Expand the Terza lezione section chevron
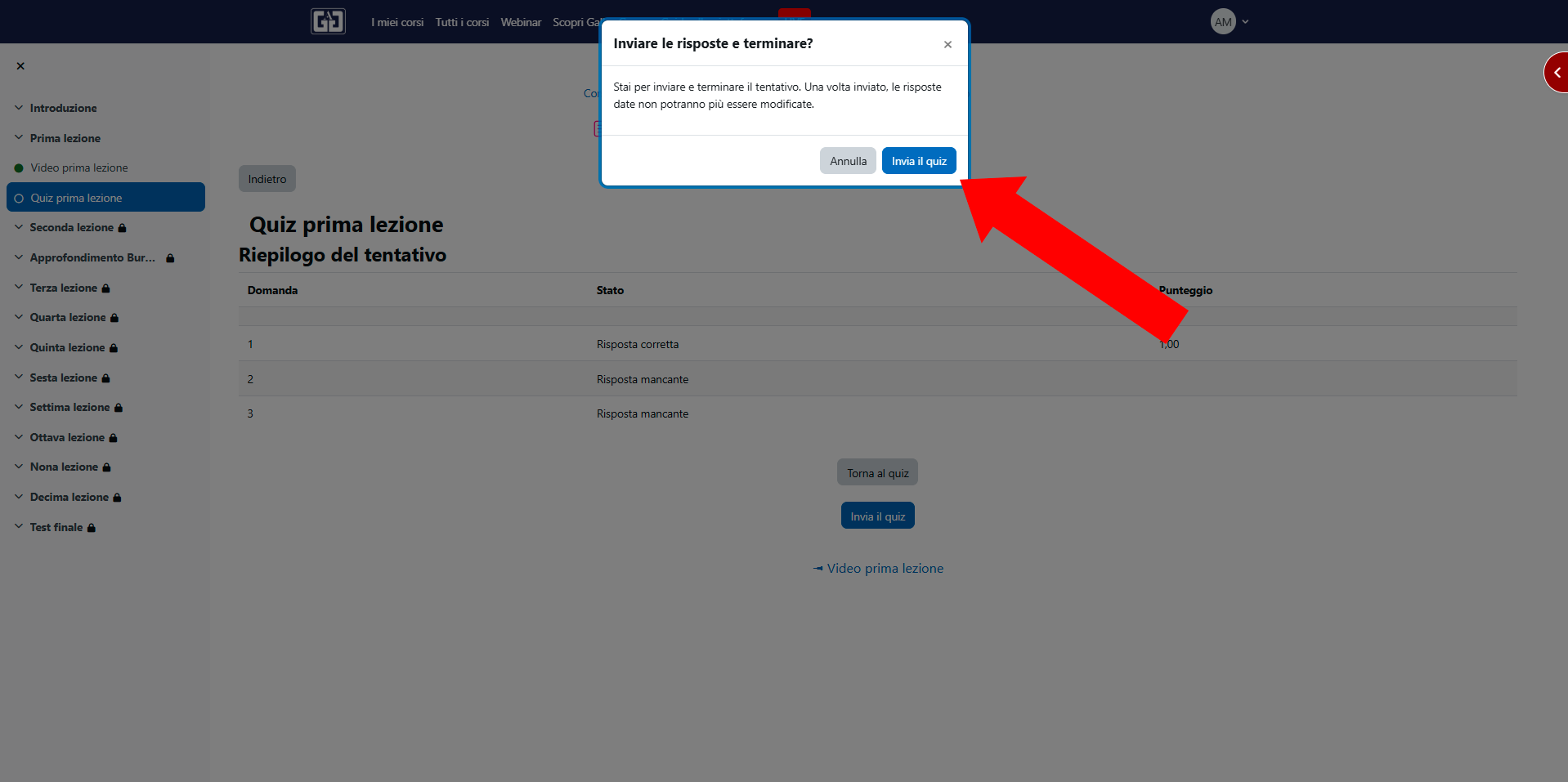 (x=19, y=288)
